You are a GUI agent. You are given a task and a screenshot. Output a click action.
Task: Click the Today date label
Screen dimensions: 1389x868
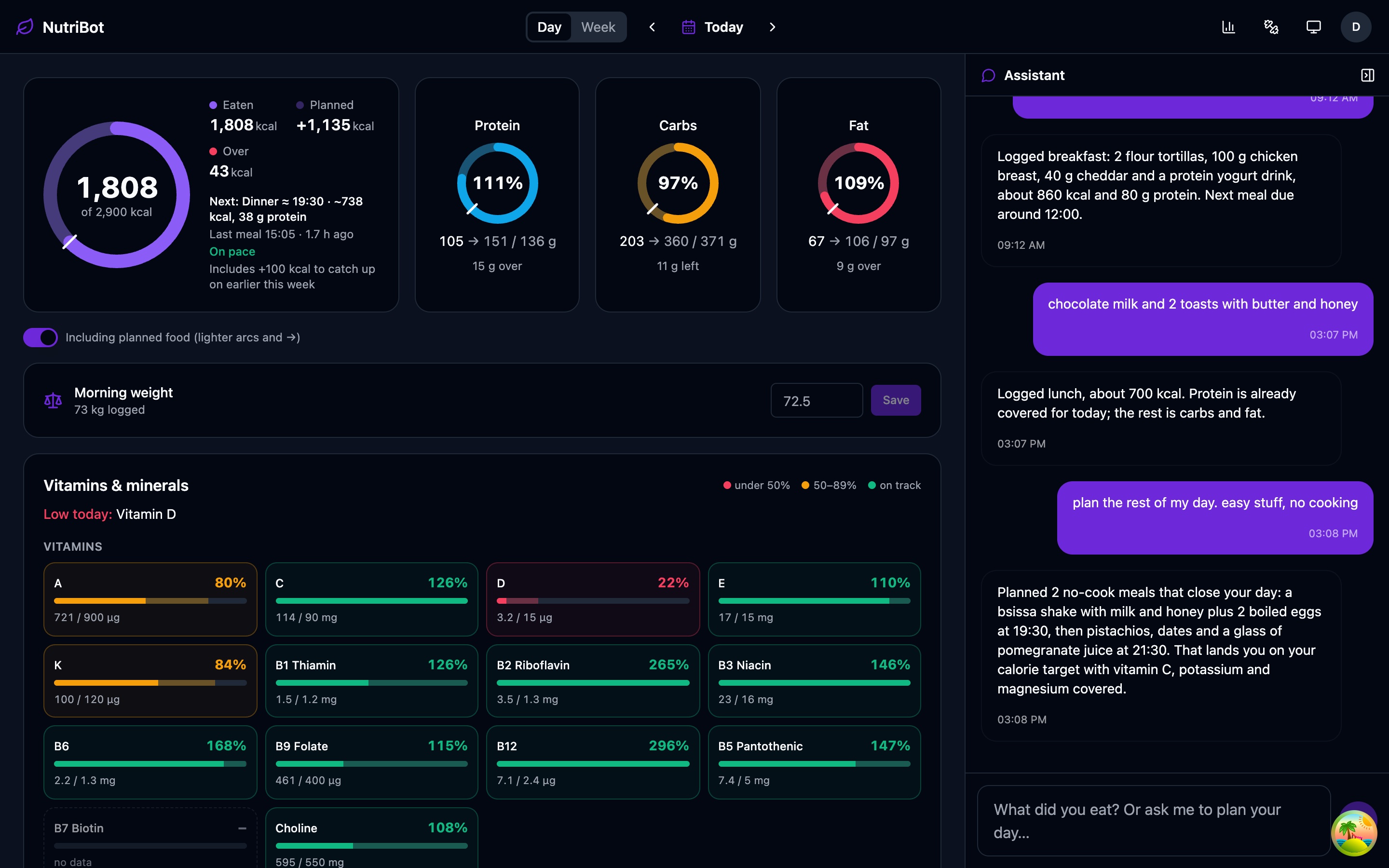coord(723,27)
